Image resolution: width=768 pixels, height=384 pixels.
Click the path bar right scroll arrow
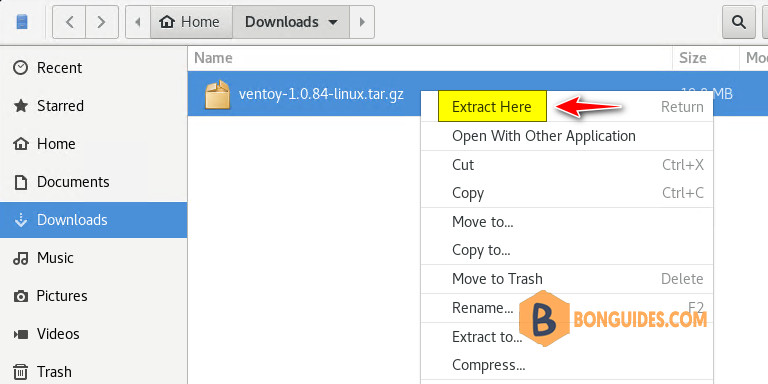click(x=362, y=22)
